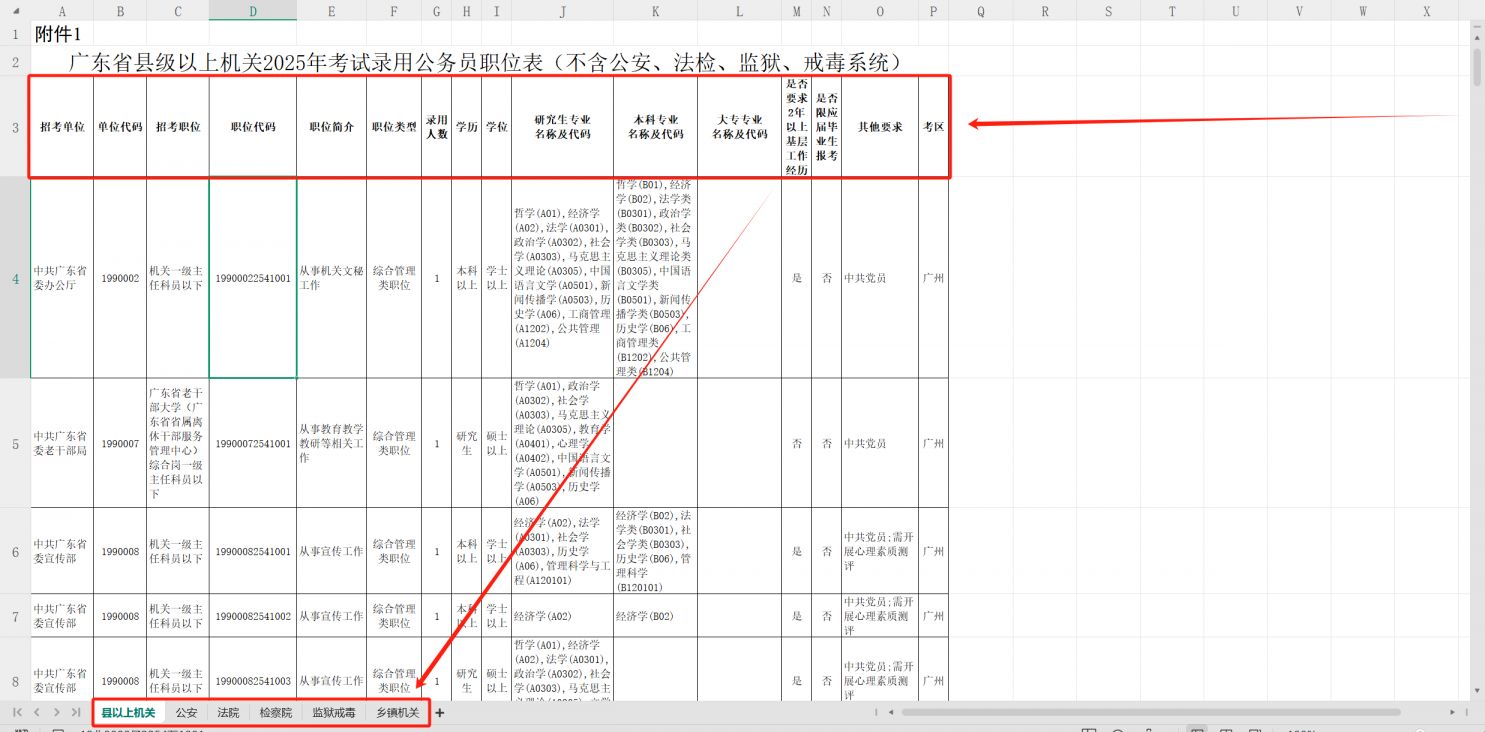The image size is (1485, 732).
Task: Click the 本科专业名称及代码 header cell
Action: tap(655, 128)
